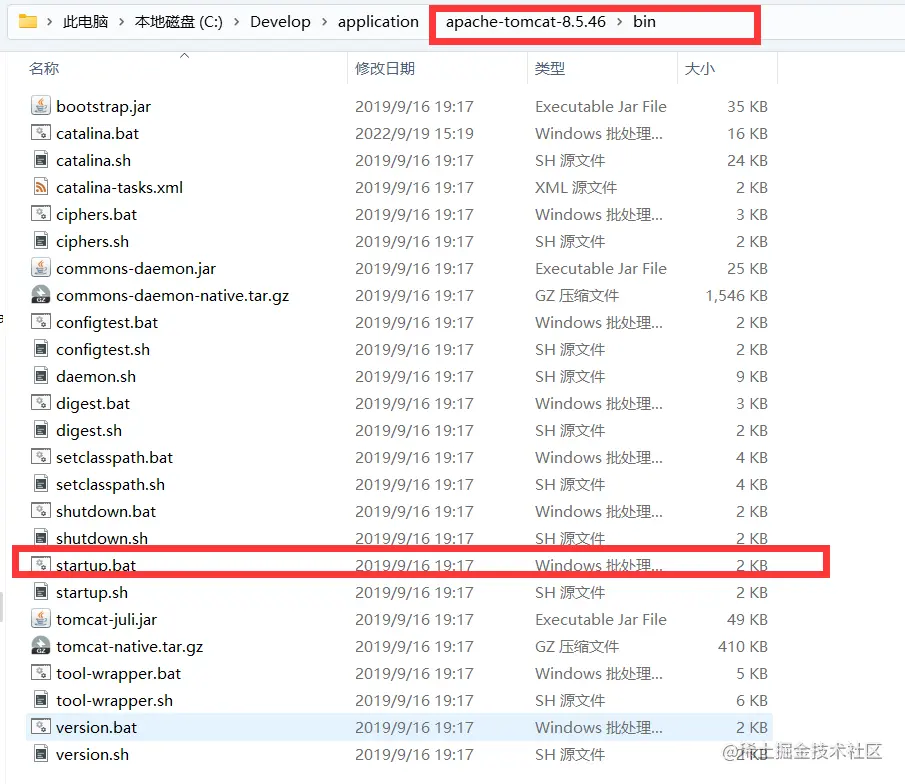This screenshot has width=905, height=784.
Task: Click the 1,546 KB size cell
Action: [736, 296]
